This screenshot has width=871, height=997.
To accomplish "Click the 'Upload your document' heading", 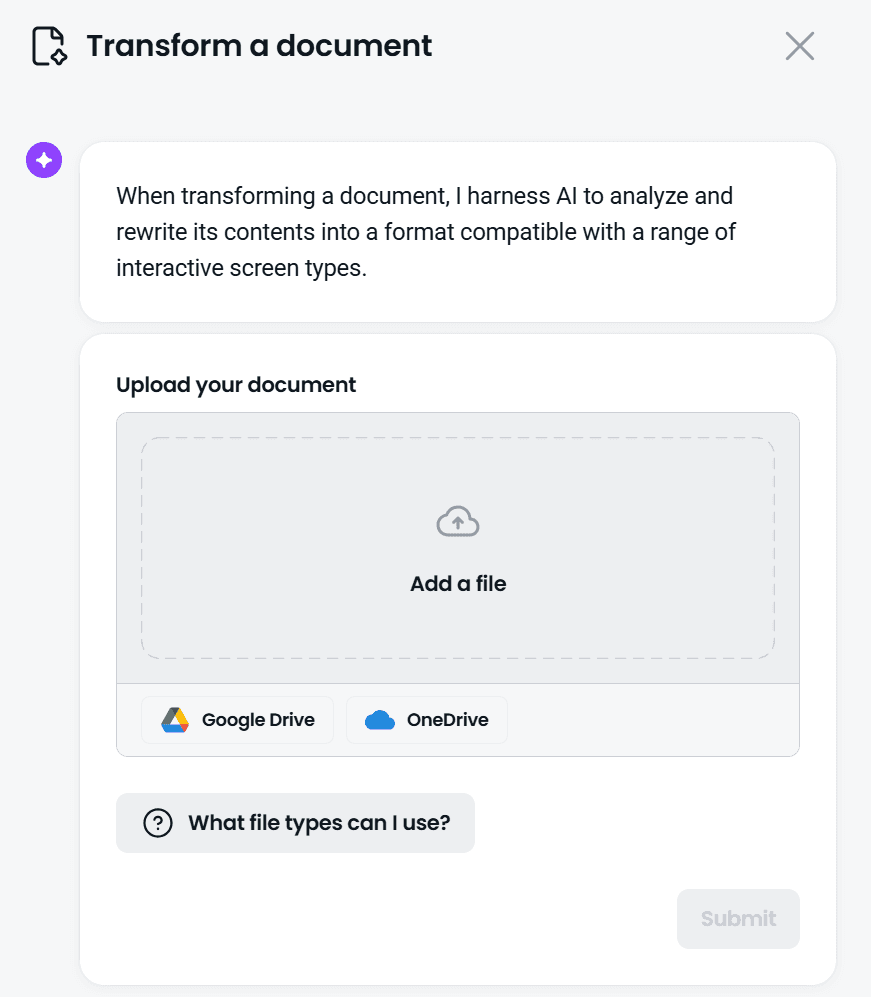I will click(236, 385).
